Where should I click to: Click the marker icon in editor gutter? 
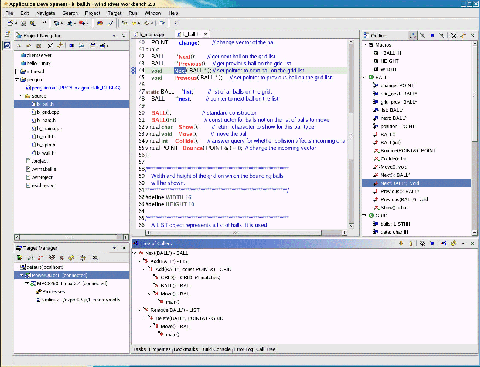click(x=133, y=70)
